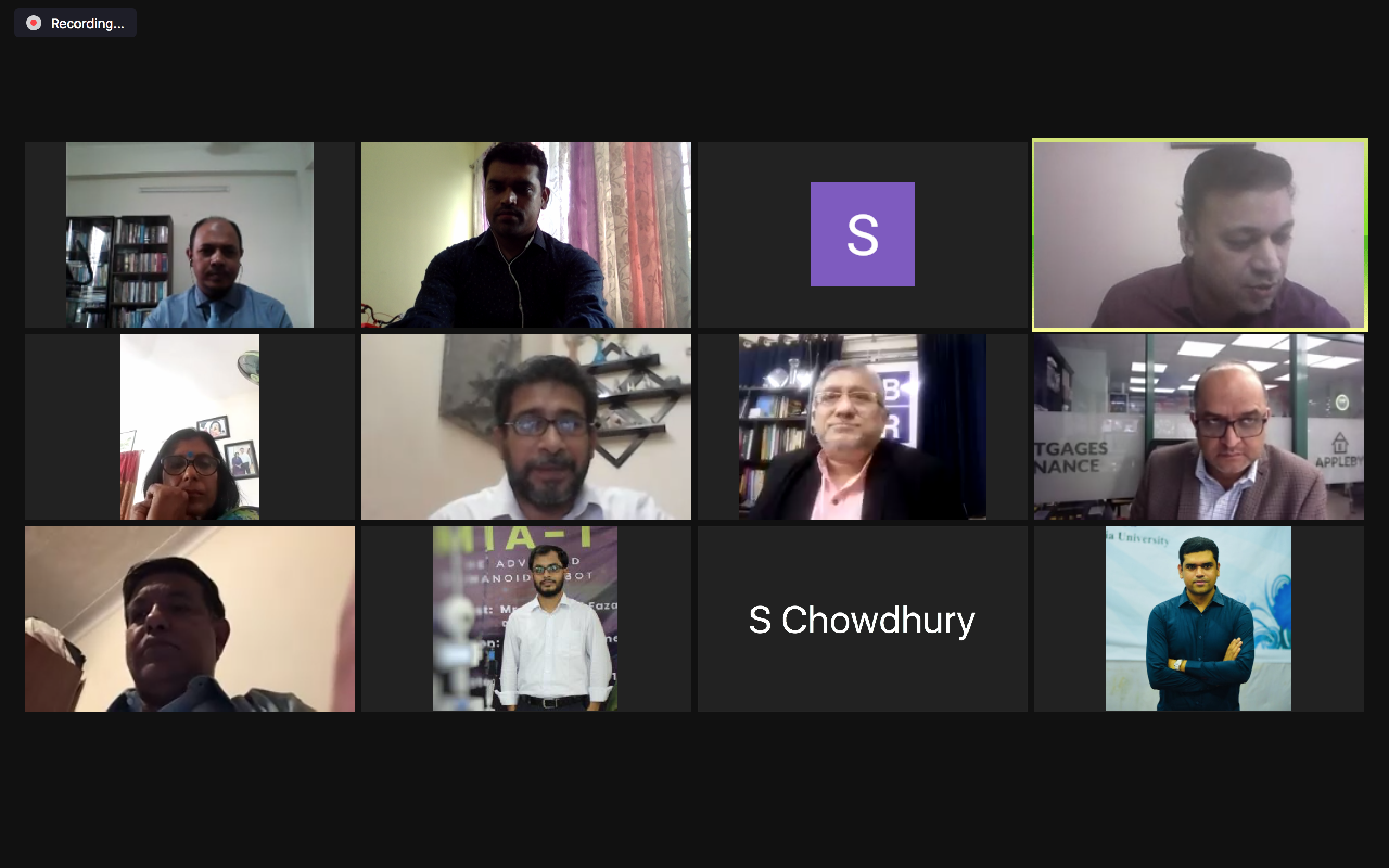
Task: Select video of man wearing white earphones
Action: tap(526, 235)
